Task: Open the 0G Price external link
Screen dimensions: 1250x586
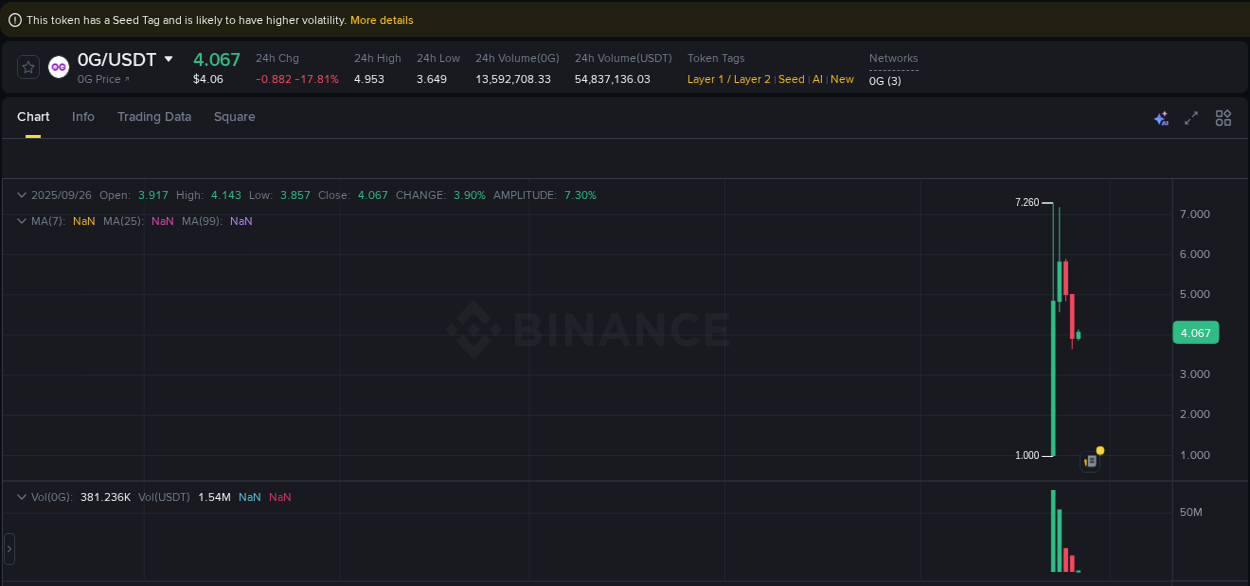Action: tap(106, 80)
